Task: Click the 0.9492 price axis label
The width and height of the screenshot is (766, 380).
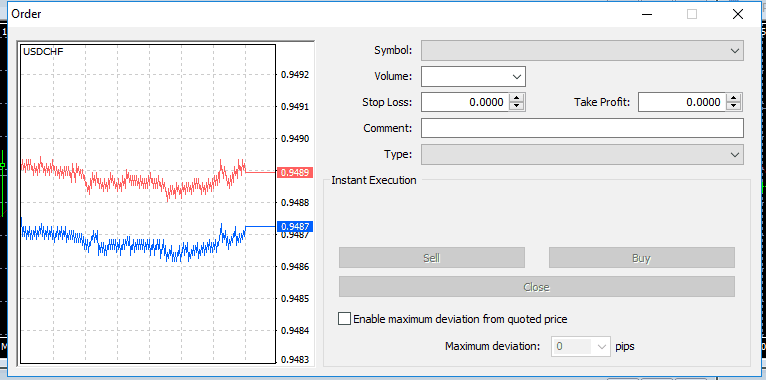Action: tap(296, 75)
